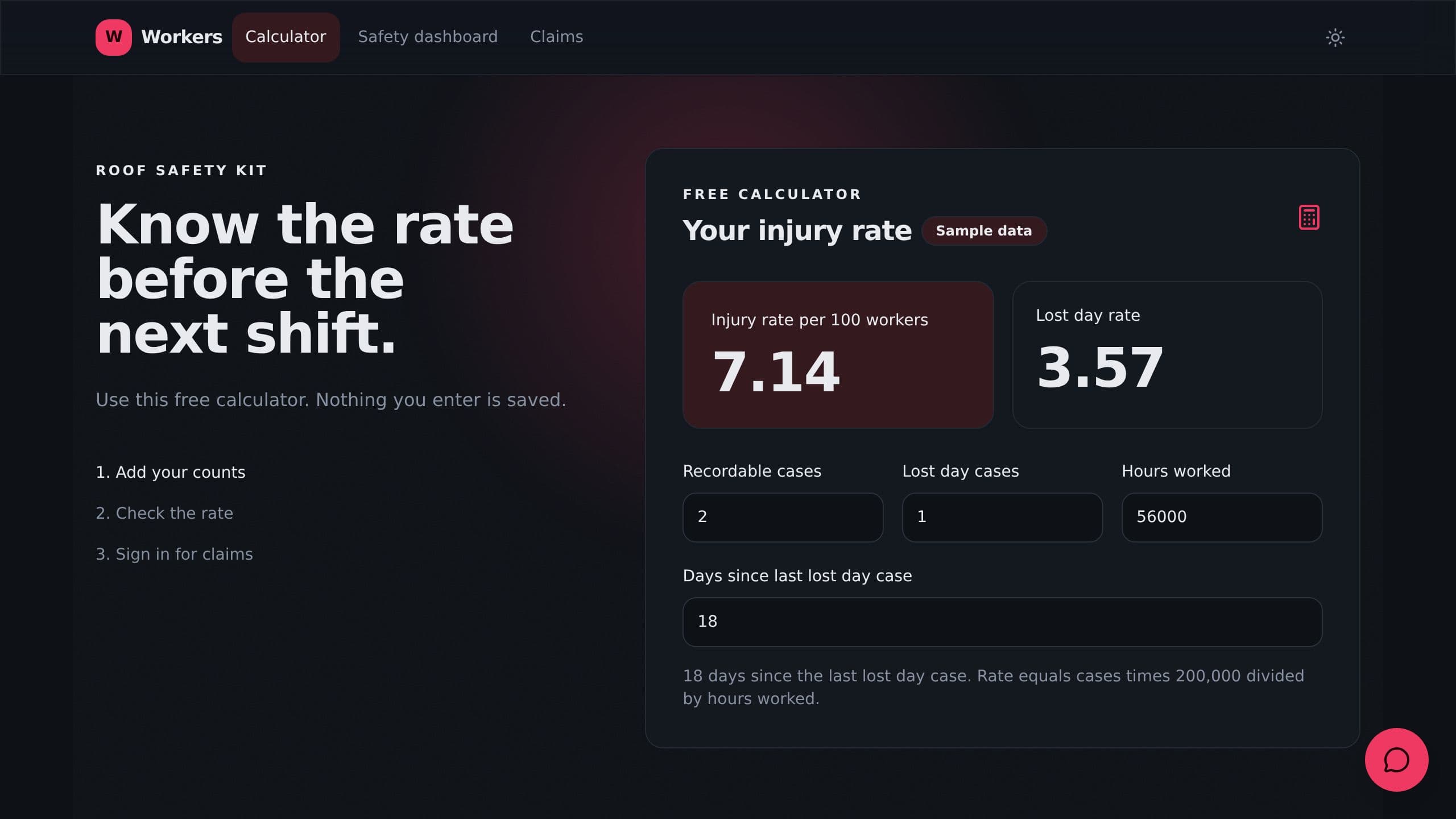1456x819 pixels.
Task: Click the 7.14 injury rate value
Action: click(x=776, y=372)
